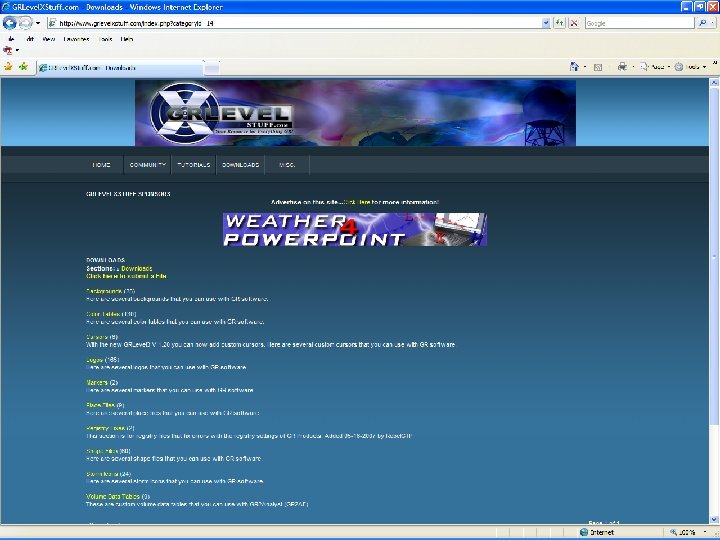720x540 pixels.
Task: Expand the Home button dropdown arrow
Action: pos(585,67)
